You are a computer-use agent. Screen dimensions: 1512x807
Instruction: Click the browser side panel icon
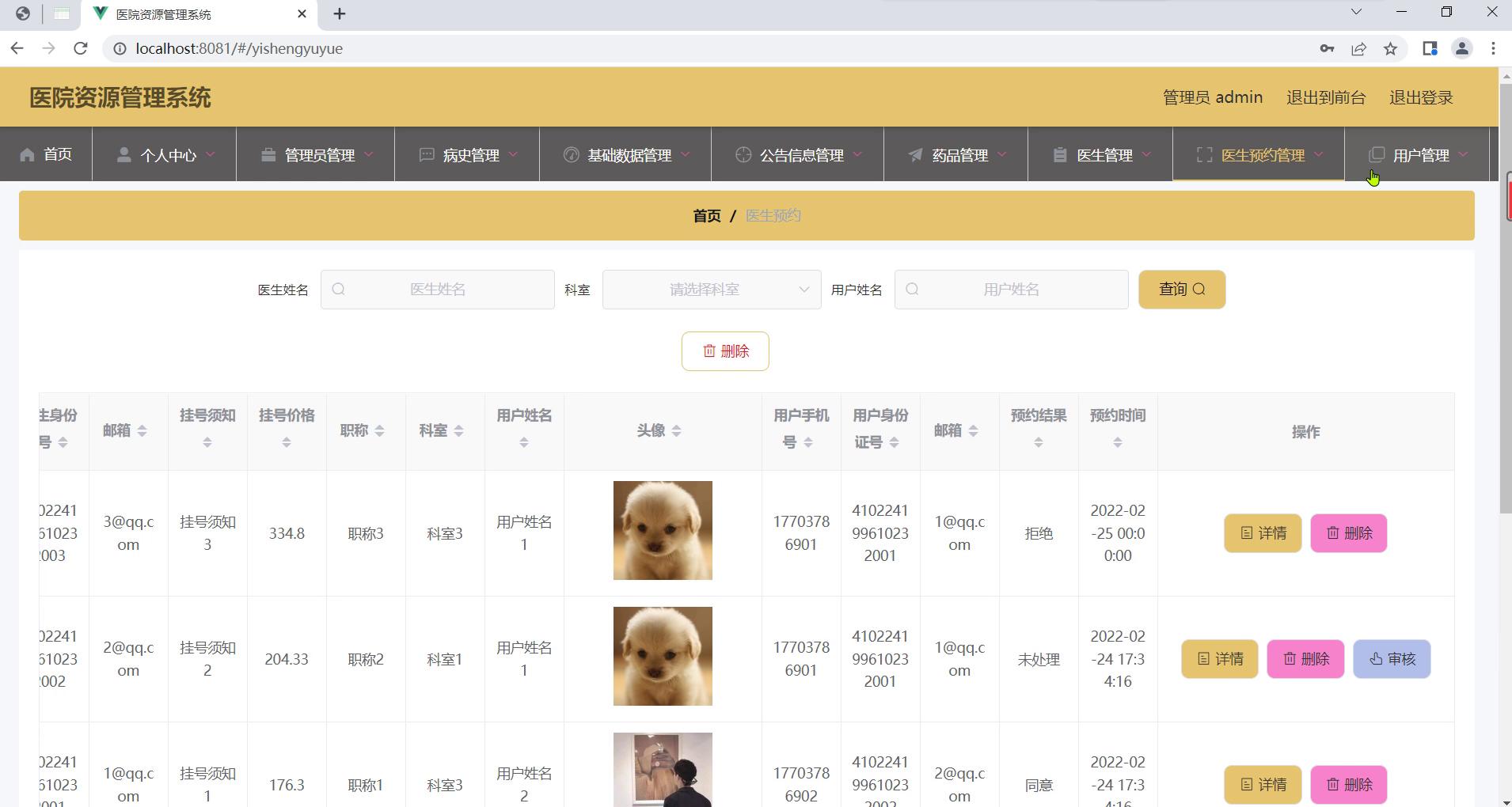pos(1429,49)
